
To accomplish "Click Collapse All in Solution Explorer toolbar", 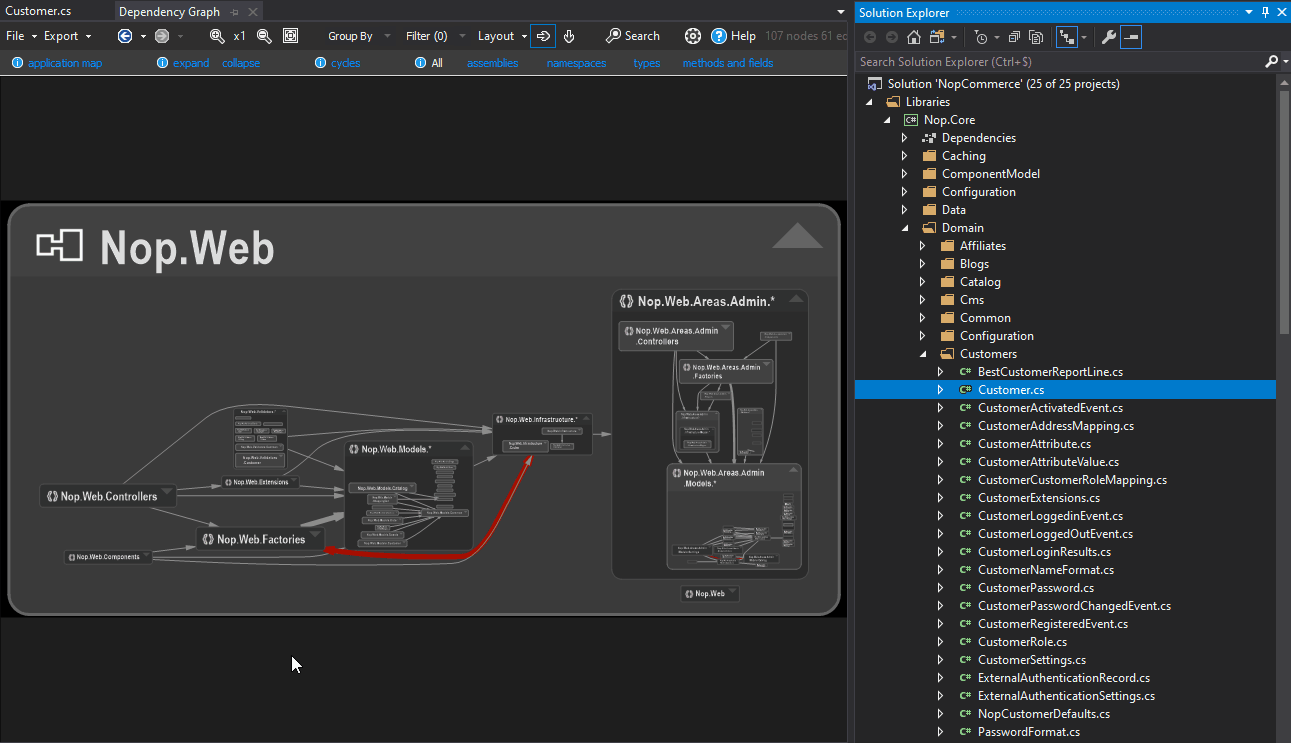I will point(1014,37).
